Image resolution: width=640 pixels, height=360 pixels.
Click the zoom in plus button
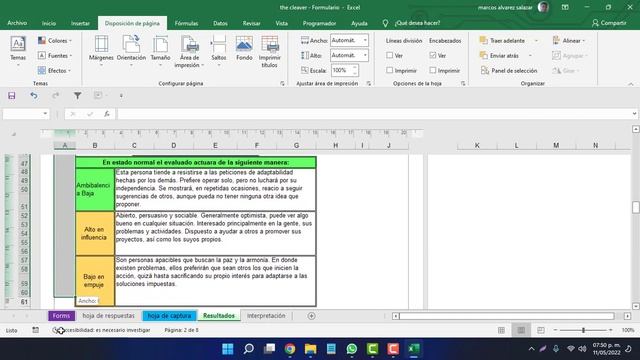611,330
